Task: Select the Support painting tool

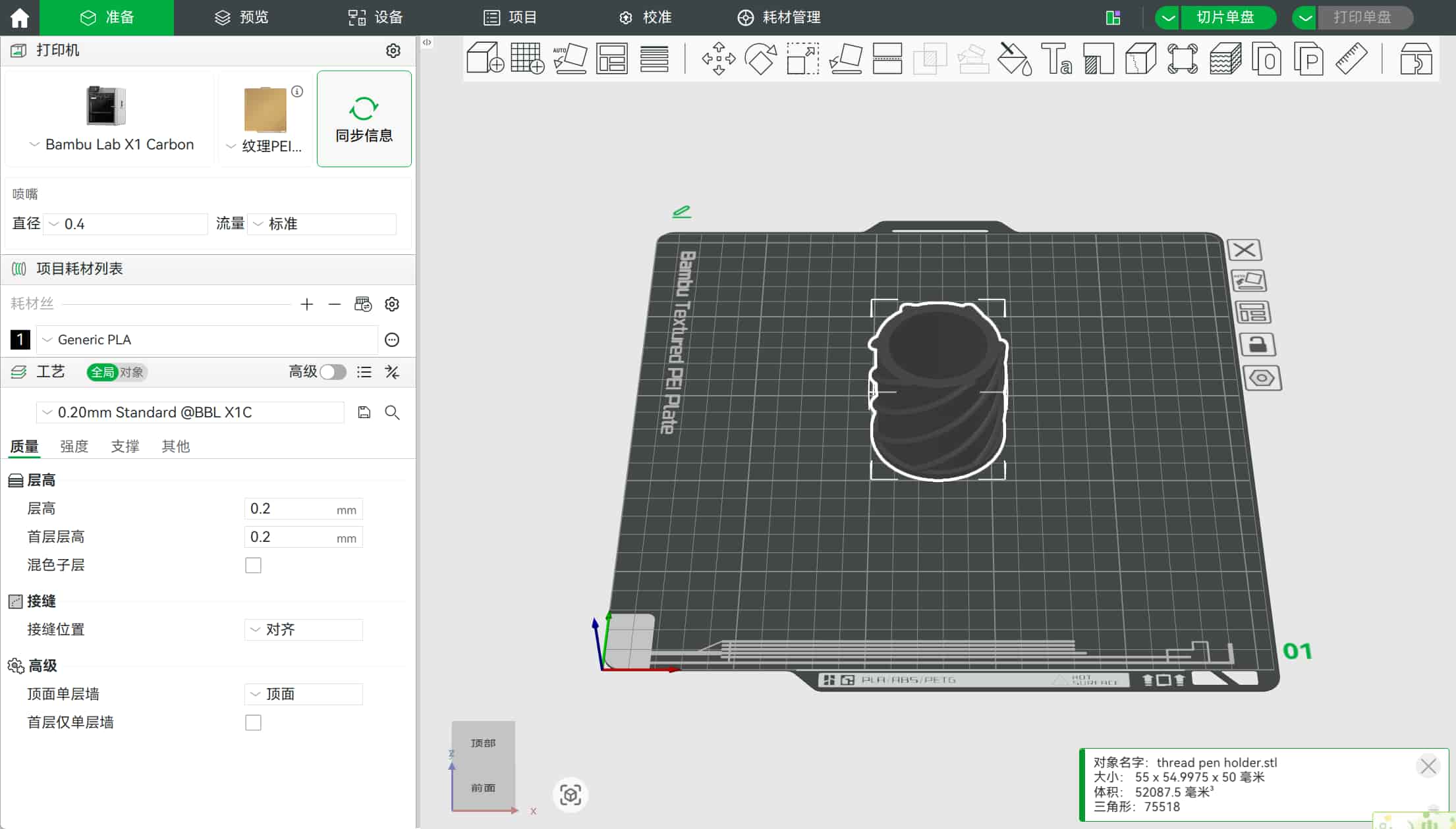Action: (1099, 58)
